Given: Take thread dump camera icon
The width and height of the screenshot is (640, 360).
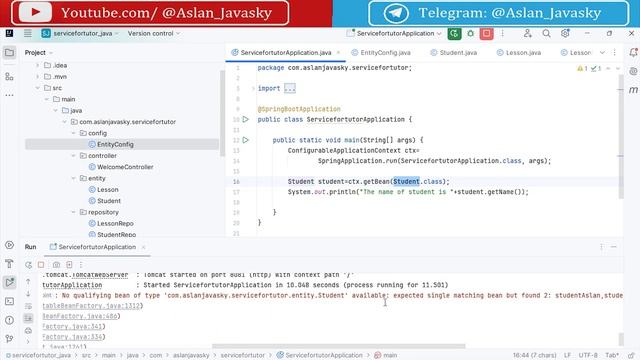Looking at the screenshot, I should [56, 265].
